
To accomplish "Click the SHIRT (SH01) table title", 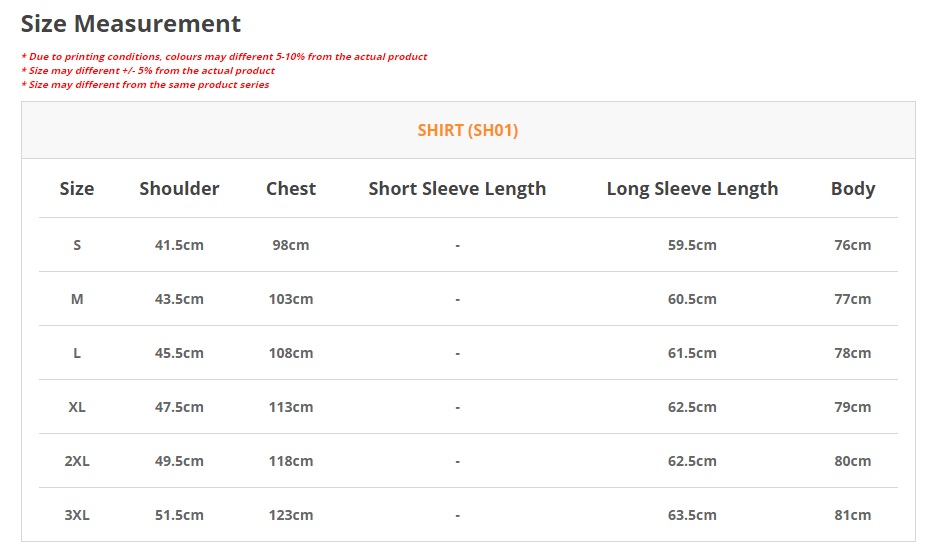I will (x=468, y=130).
